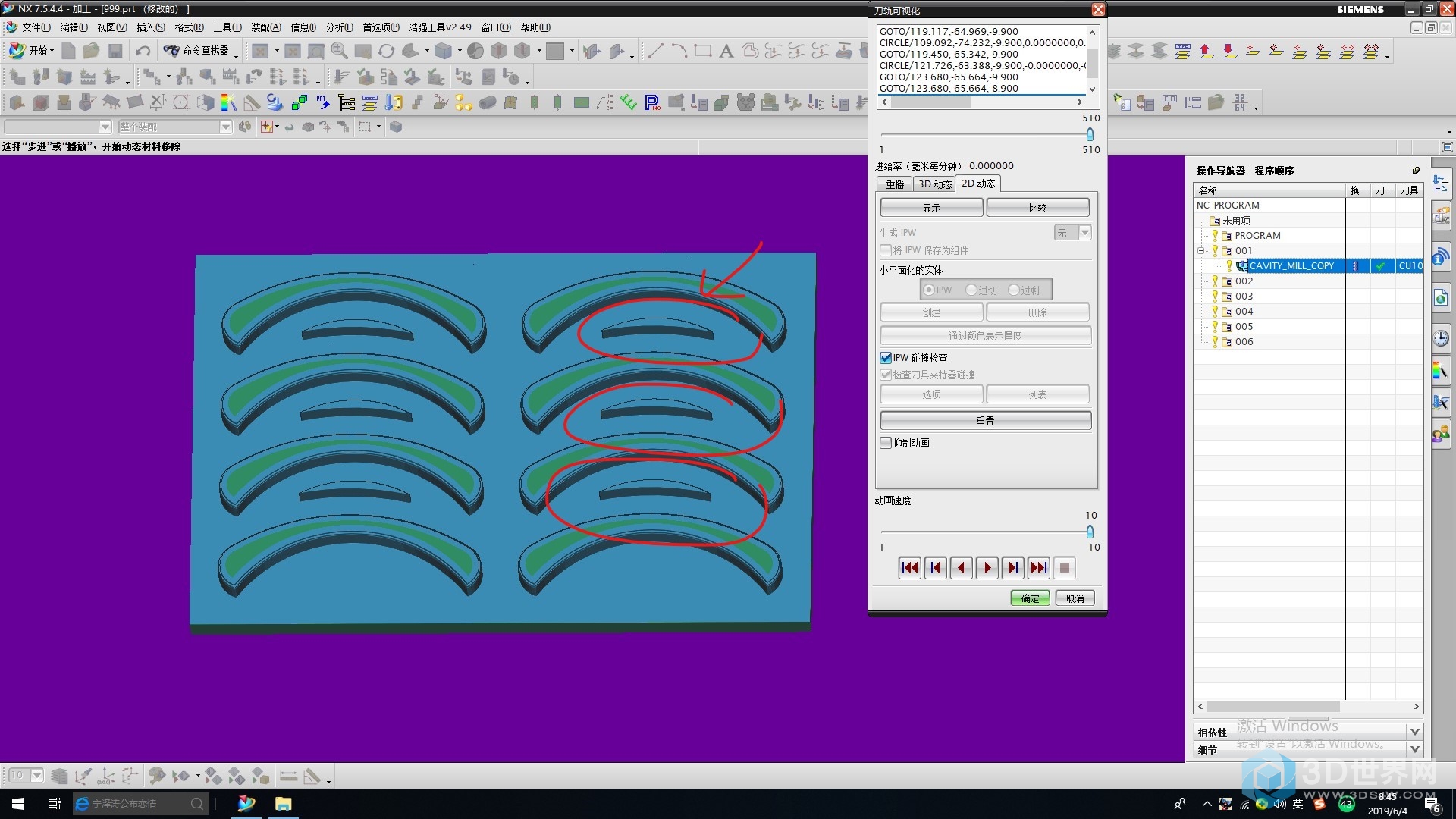Play the toolpath animation forward
This screenshot has height=819, width=1456.
(x=987, y=568)
